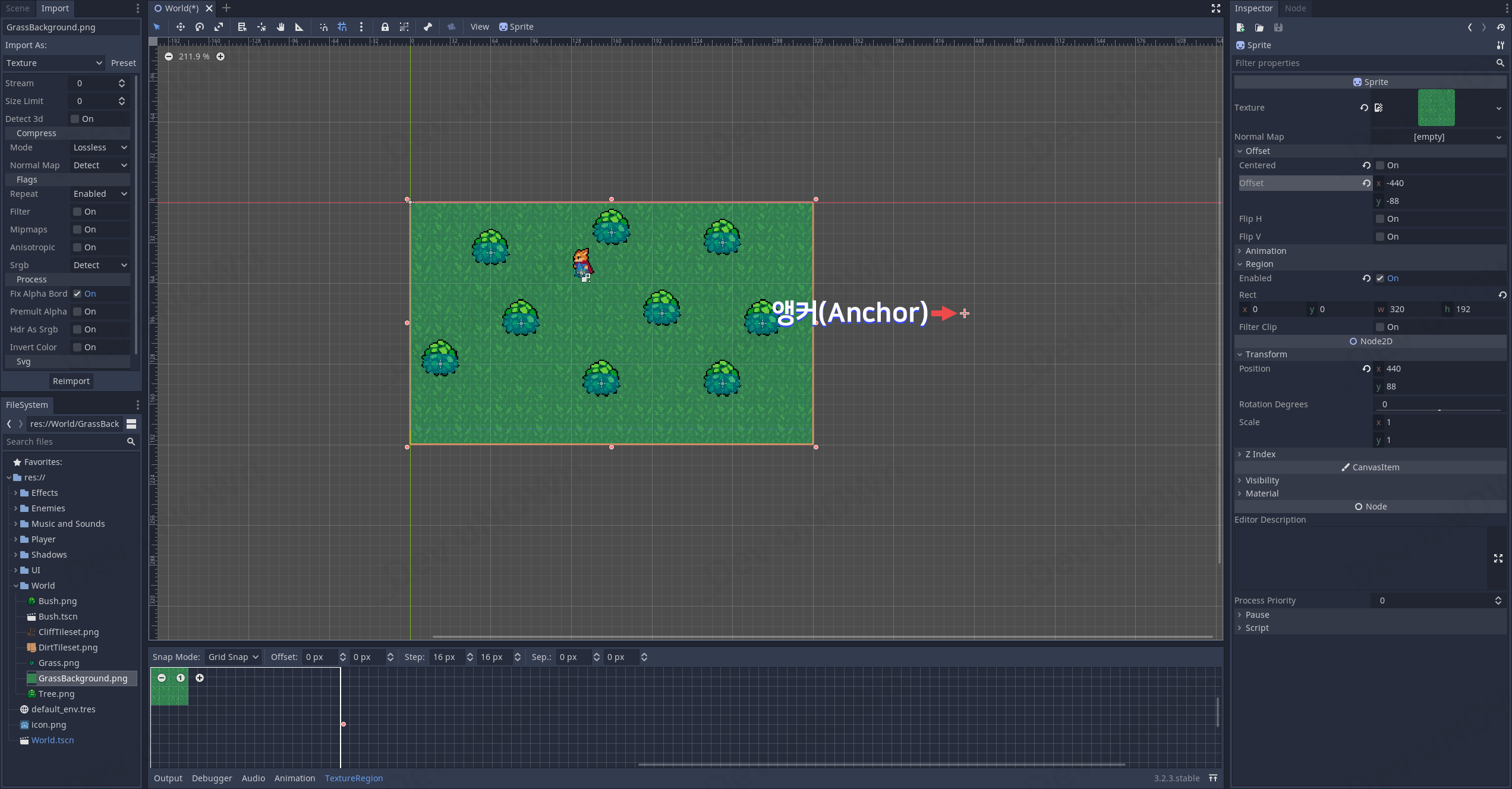The image size is (1512, 789).
Task: Switch to the Scene tab
Action: [x=18, y=8]
